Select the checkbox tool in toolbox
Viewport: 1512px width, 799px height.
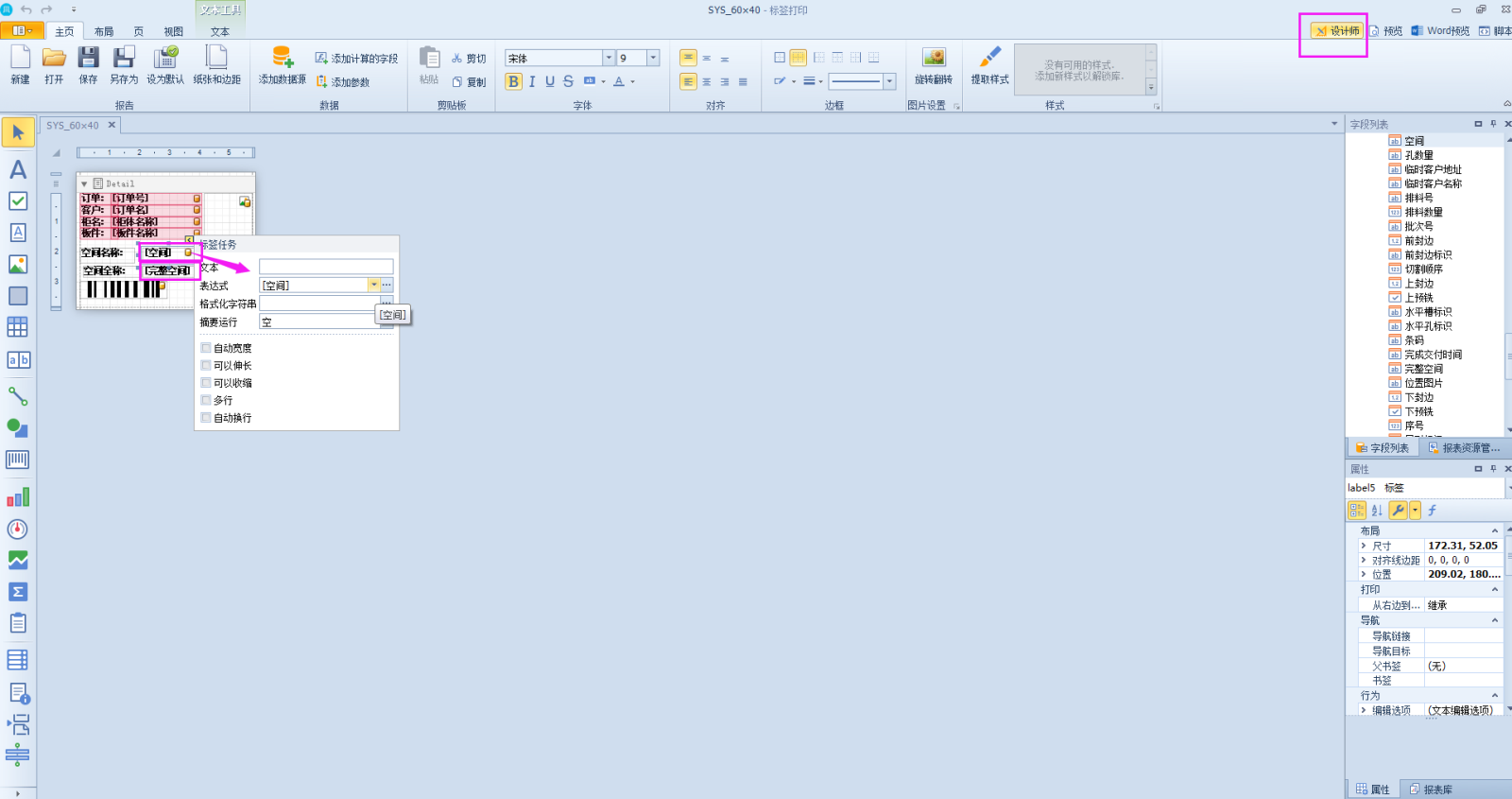[18, 201]
